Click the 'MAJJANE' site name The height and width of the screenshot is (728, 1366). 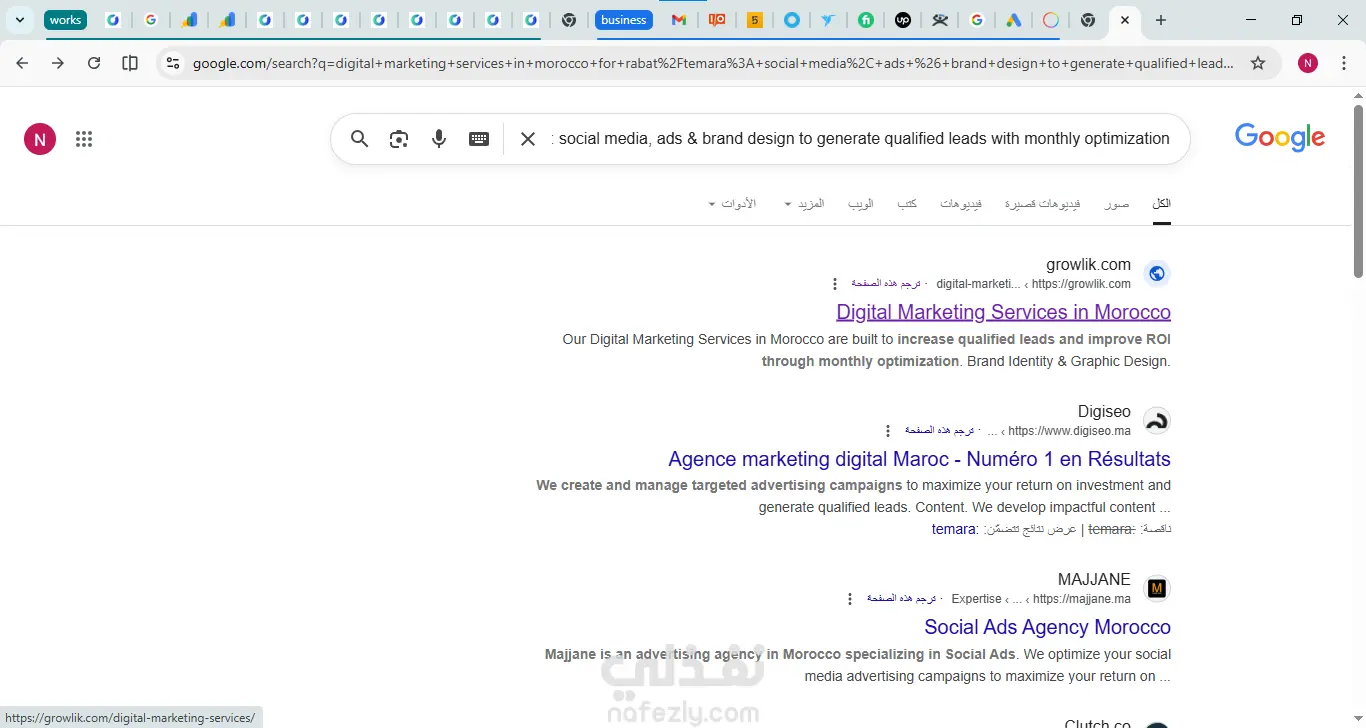[x=1094, y=580]
